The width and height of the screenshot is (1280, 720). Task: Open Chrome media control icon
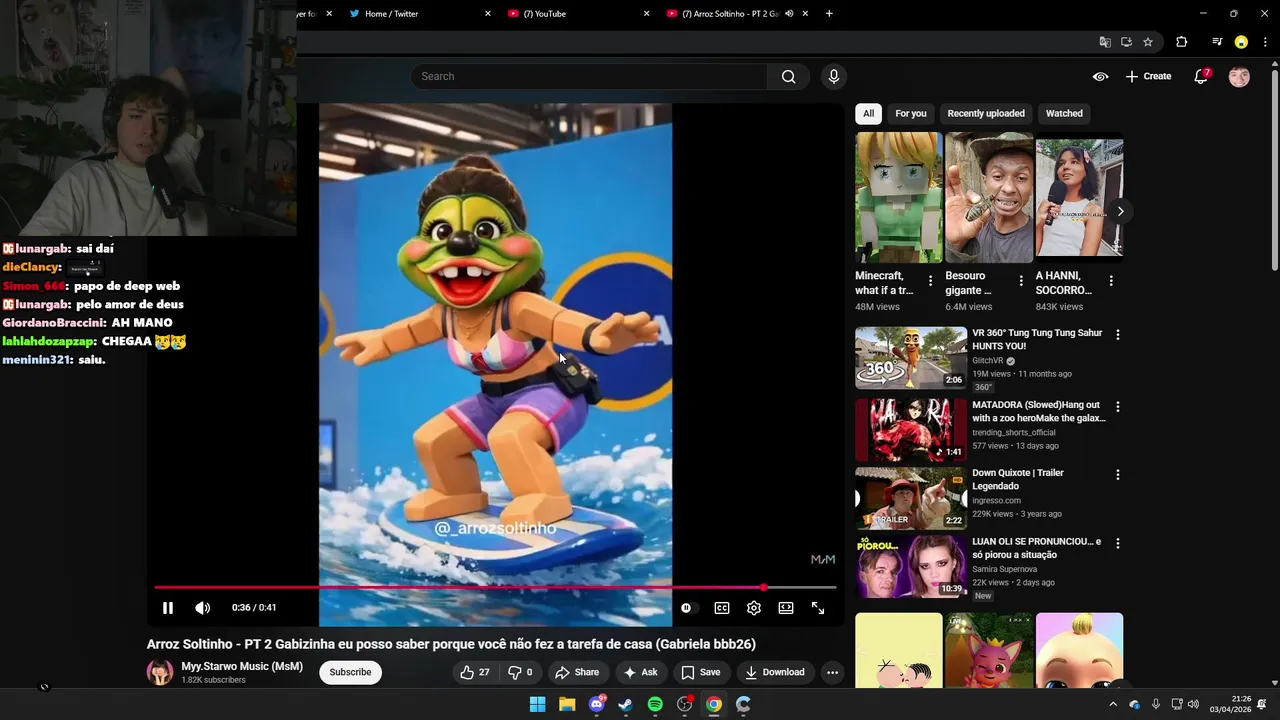pos(1217,42)
